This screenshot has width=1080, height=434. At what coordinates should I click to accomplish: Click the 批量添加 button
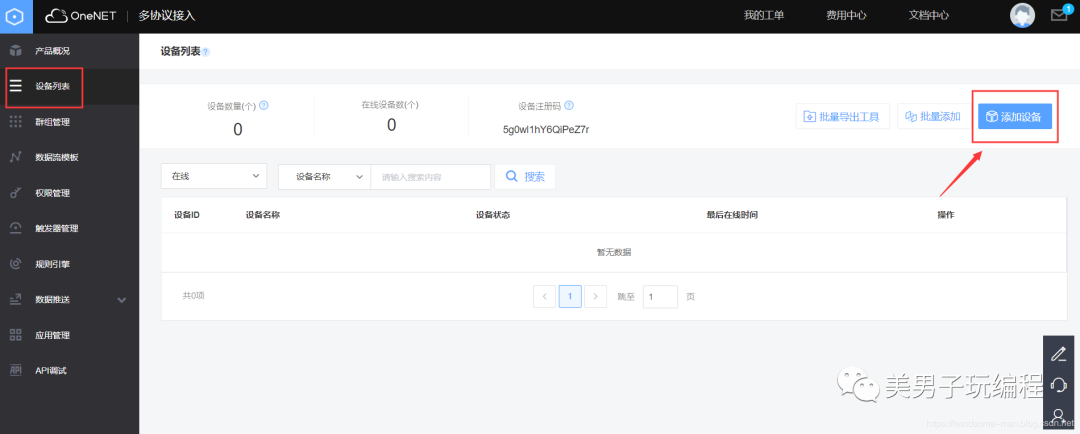(x=933, y=116)
